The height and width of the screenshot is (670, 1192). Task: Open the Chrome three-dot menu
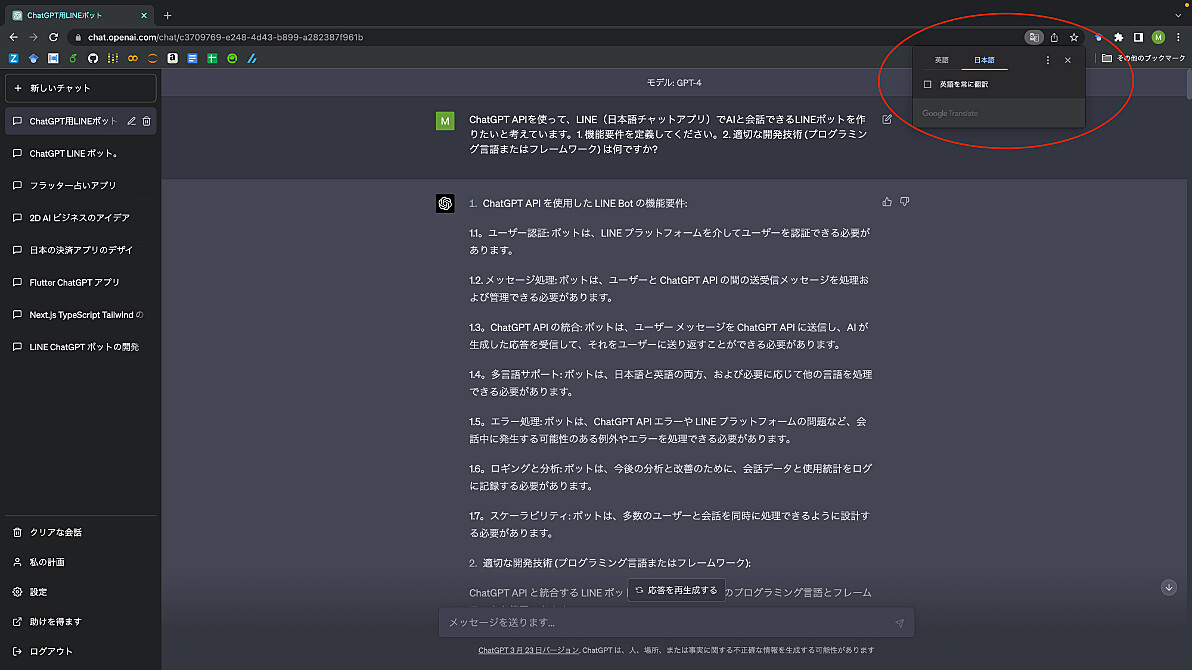pos(1178,37)
